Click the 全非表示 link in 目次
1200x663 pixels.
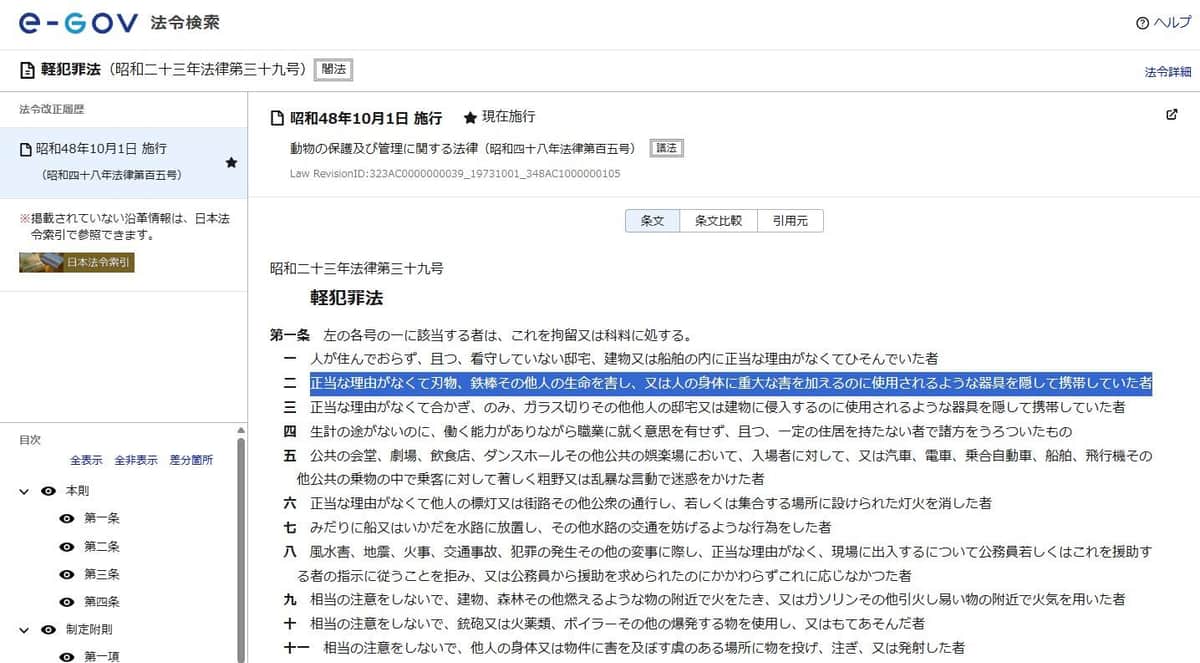(135, 461)
